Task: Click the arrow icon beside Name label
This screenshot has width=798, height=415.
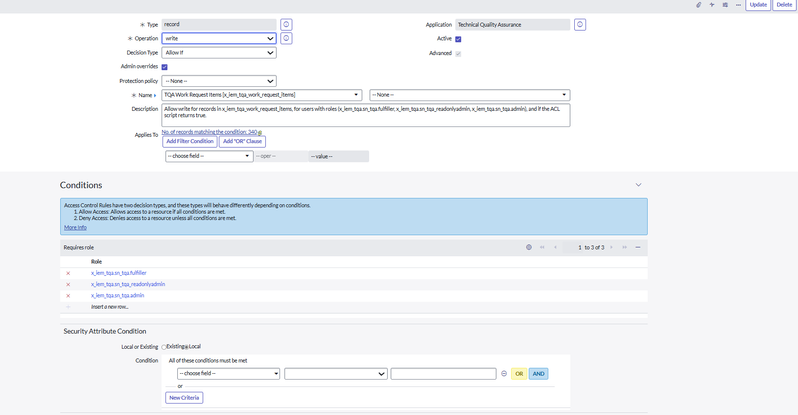Action: (155, 95)
